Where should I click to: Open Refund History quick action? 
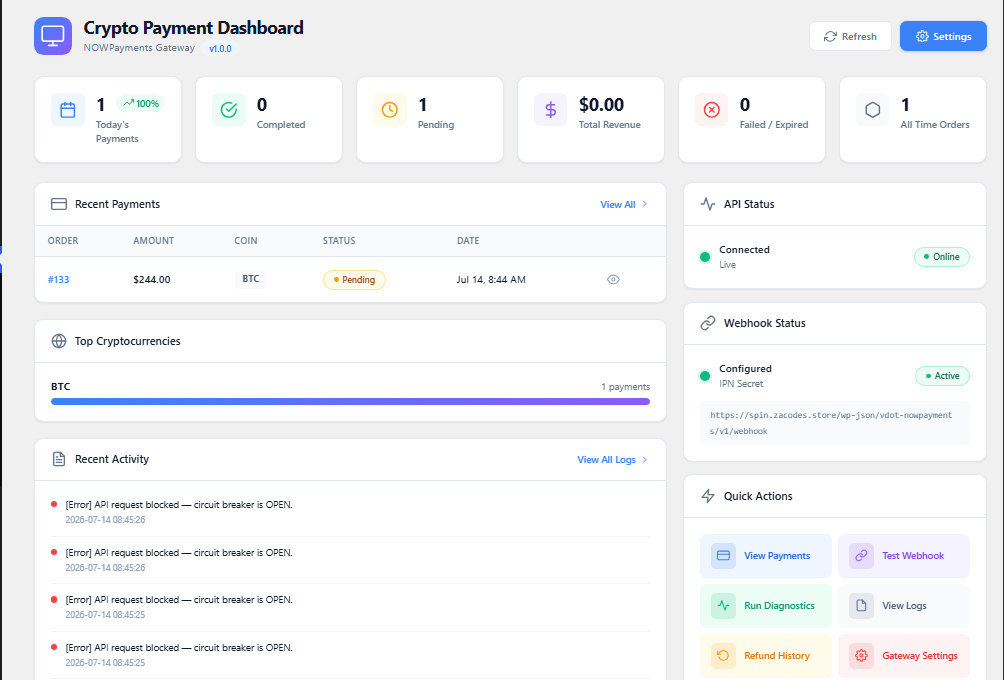[766, 656]
